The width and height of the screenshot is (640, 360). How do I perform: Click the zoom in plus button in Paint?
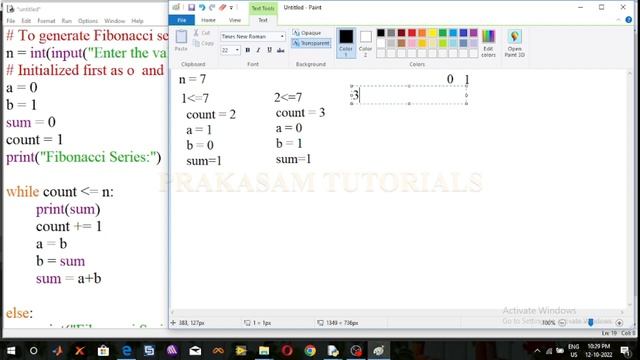coord(619,322)
